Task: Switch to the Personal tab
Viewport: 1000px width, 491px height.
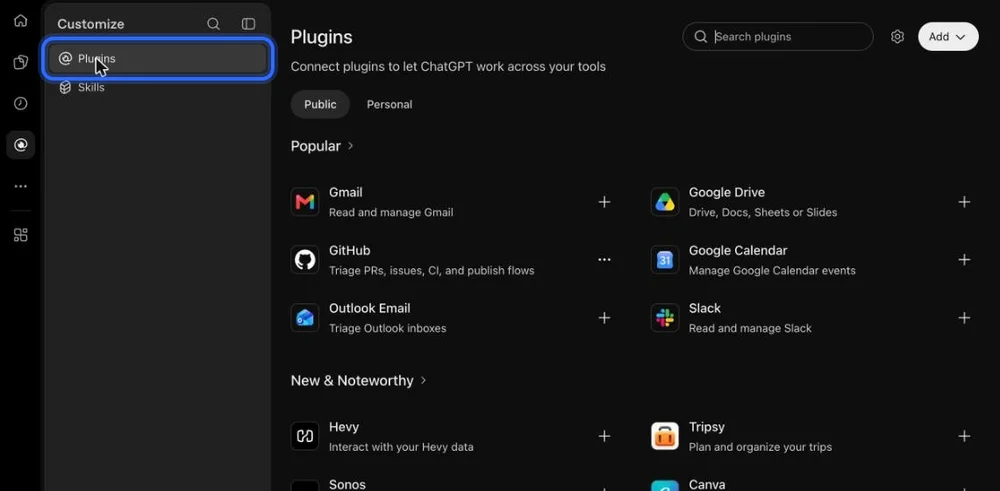Action: coord(390,104)
